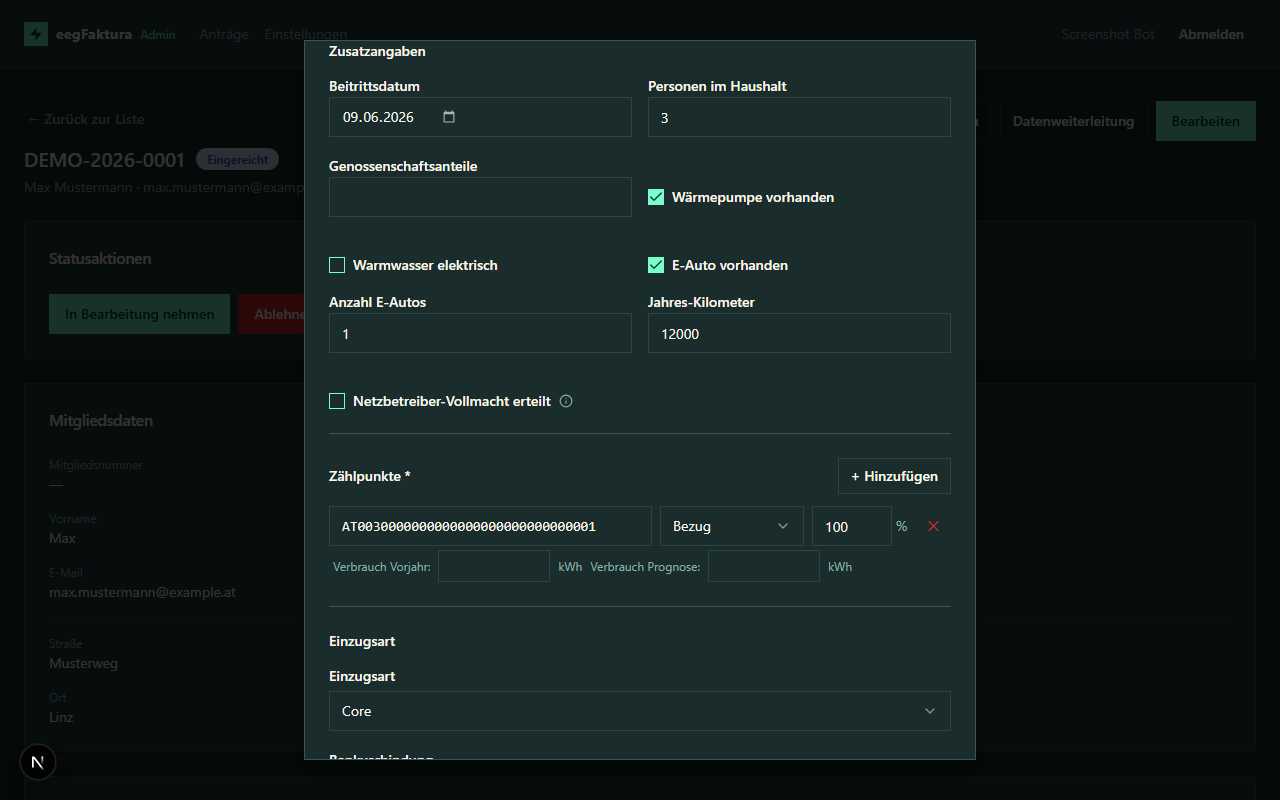Click the Zählpunkt number AT003 field
The height and width of the screenshot is (800, 1280).
pyautogui.click(x=490, y=526)
